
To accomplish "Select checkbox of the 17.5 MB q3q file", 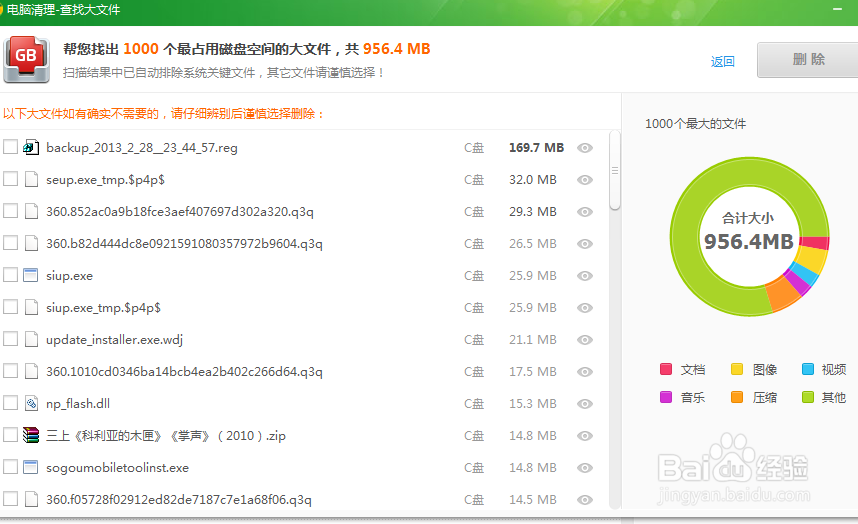I will [10, 371].
